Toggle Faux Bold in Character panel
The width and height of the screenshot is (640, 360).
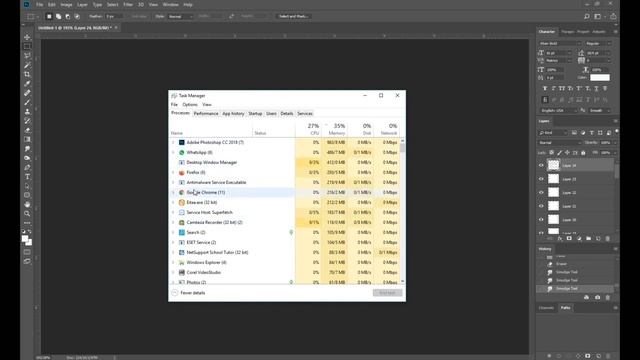(x=545, y=89)
